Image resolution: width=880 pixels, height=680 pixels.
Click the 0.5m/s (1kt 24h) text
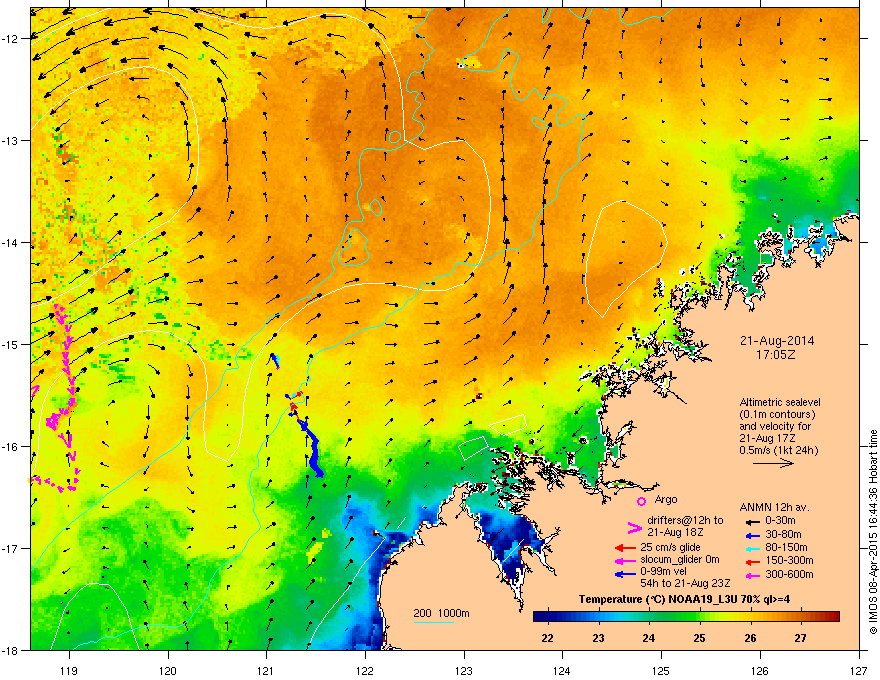778,450
